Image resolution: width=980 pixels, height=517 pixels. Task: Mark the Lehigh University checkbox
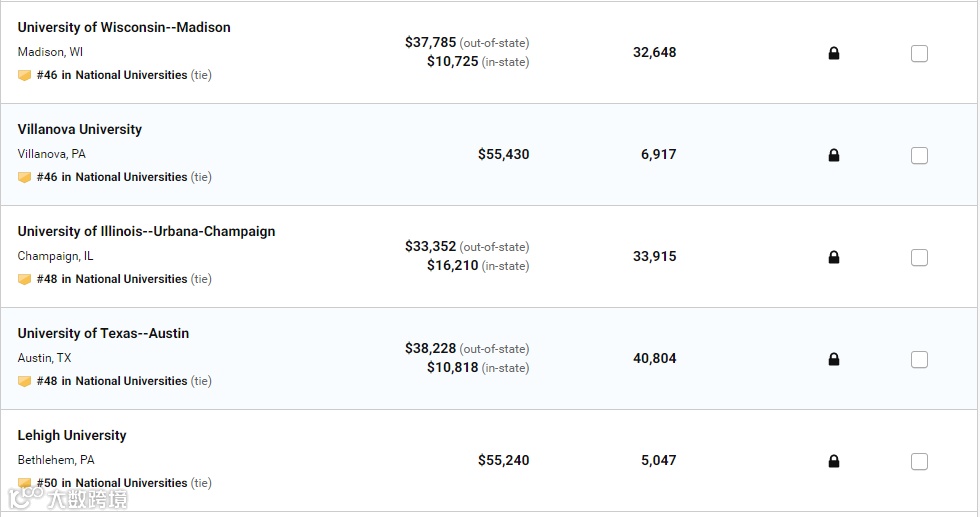coord(919,461)
